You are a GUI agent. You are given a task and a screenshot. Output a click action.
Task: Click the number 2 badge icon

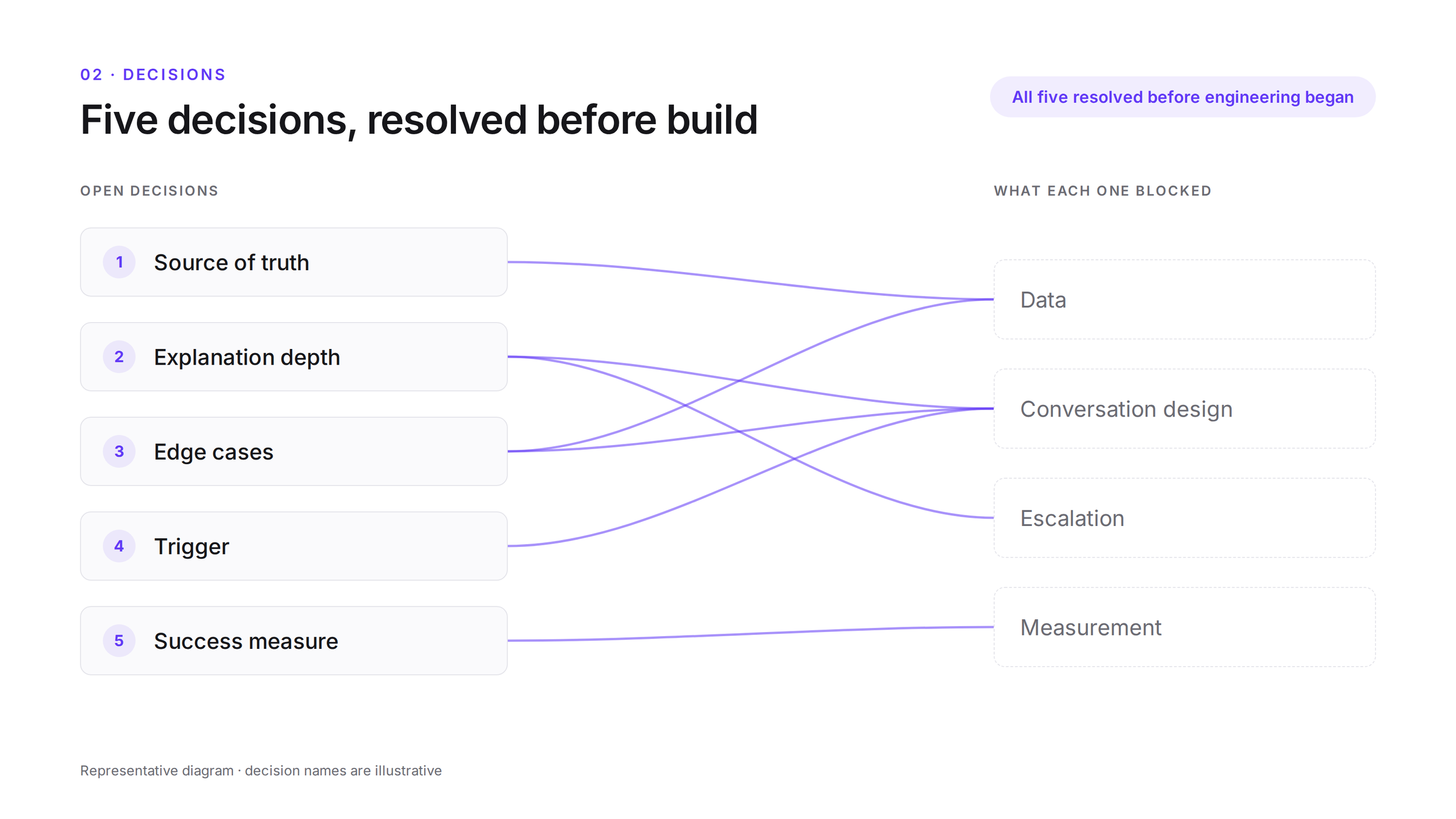point(119,356)
